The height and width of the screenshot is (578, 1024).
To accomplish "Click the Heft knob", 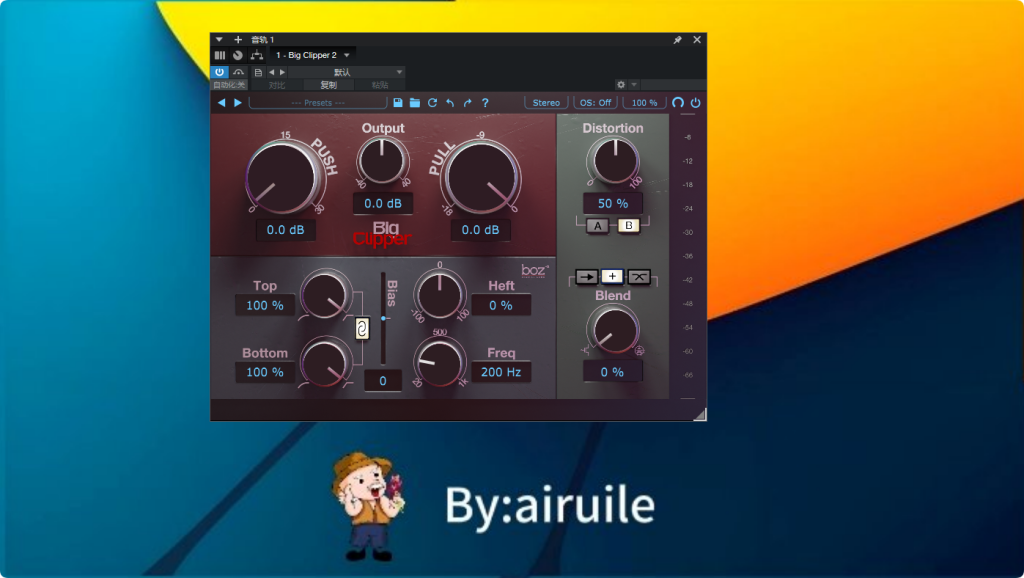I will pos(440,295).
